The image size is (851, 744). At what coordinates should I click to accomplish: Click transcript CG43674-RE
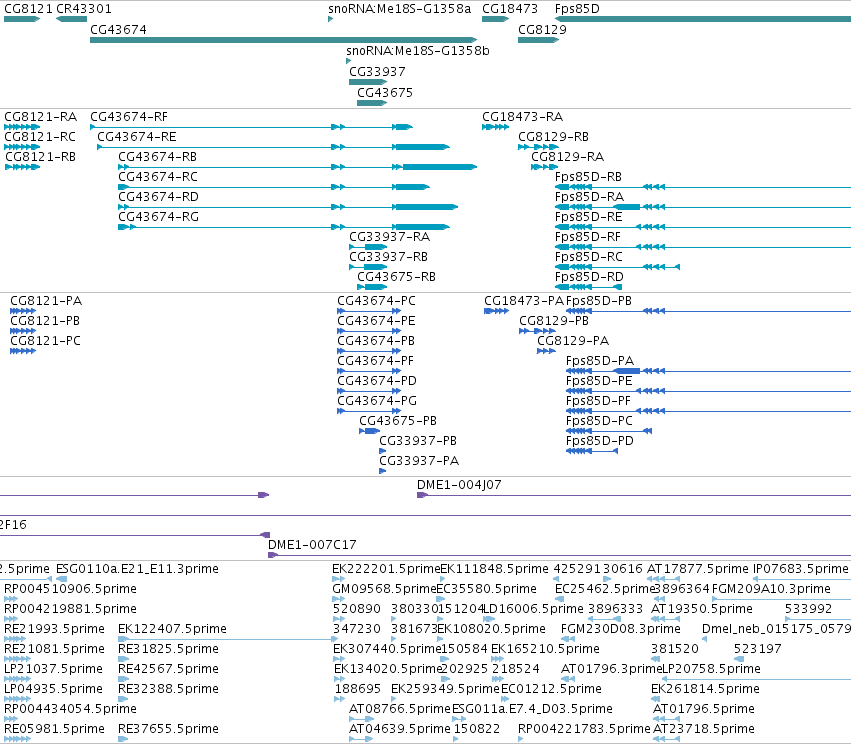(x=137, y=137)
